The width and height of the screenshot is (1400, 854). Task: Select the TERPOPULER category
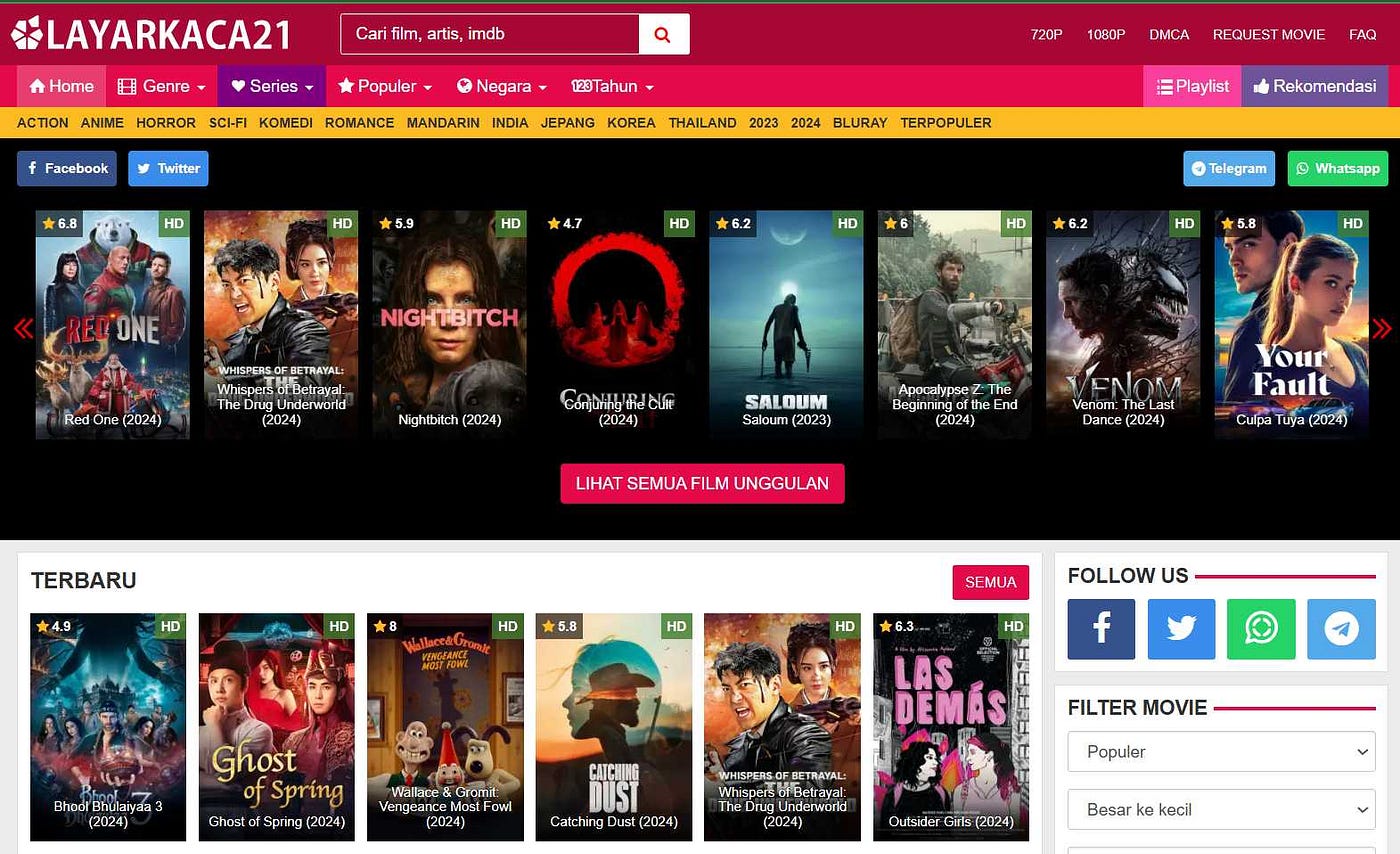946,123
